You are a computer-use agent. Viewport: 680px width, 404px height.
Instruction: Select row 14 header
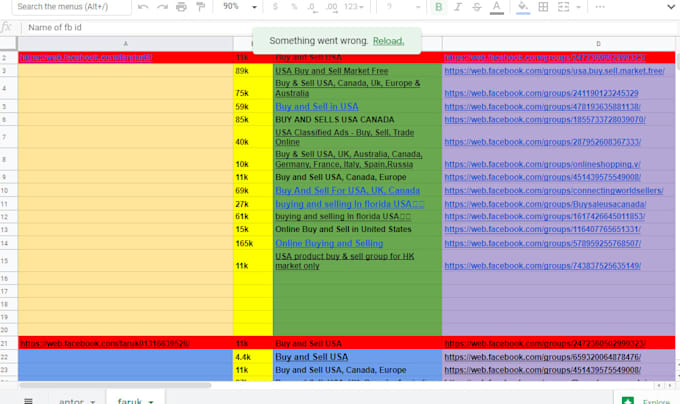(x=8, y=243)
